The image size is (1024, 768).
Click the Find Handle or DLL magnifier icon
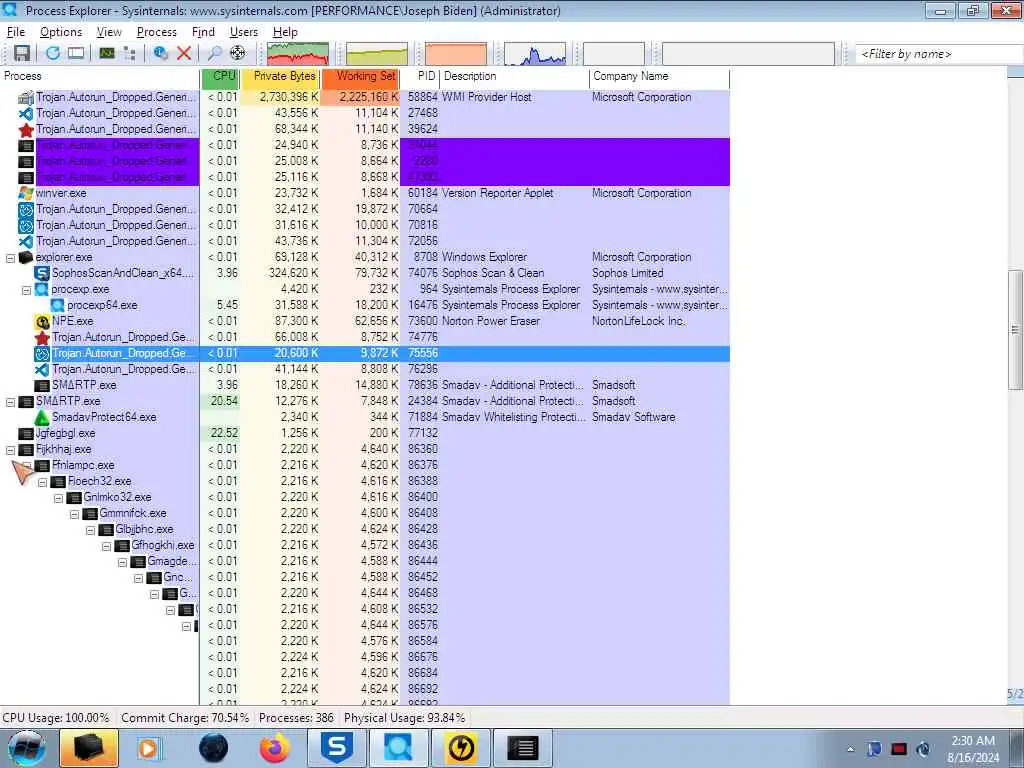[x=214, y=54]
